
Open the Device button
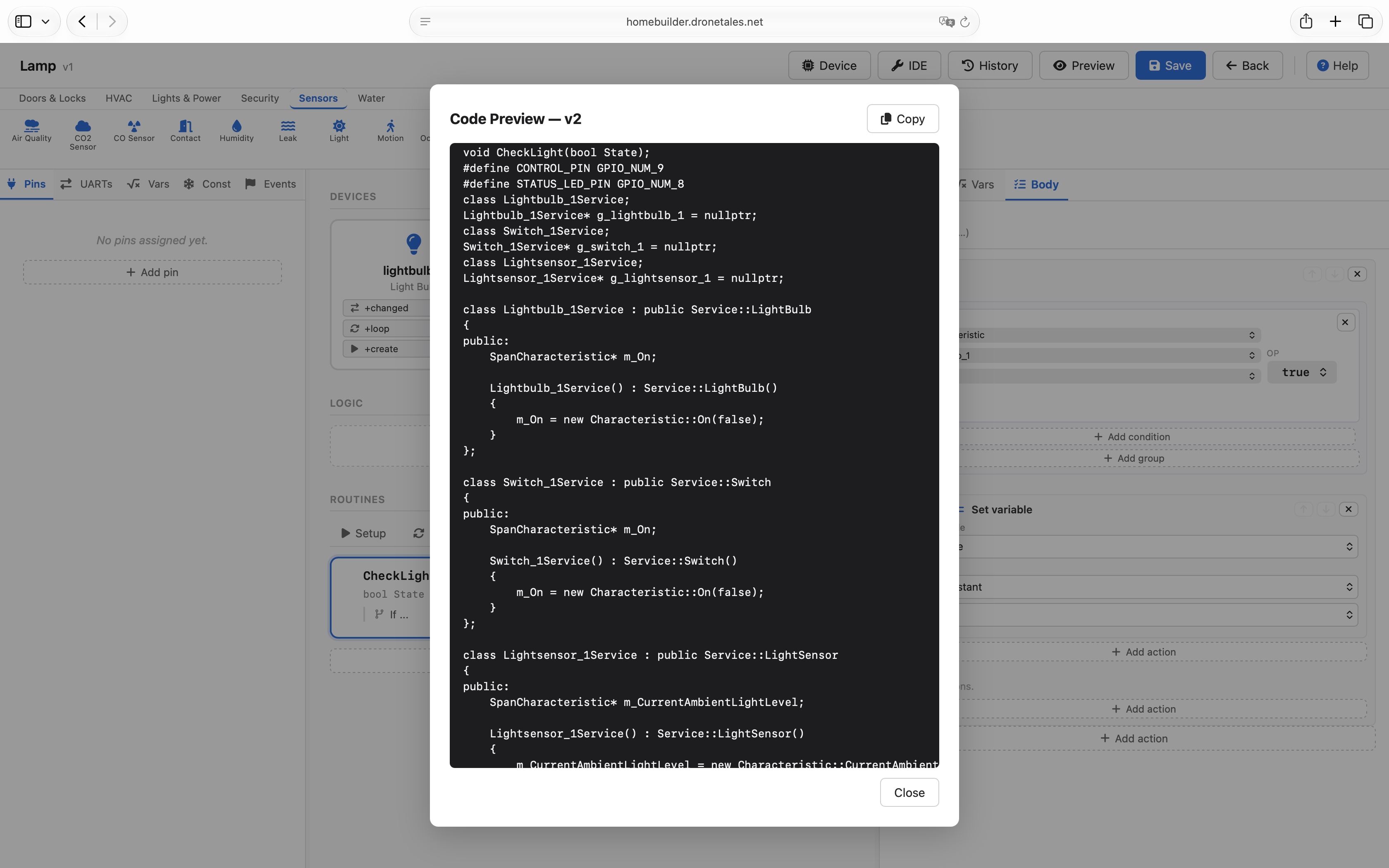tap(829, 65)
